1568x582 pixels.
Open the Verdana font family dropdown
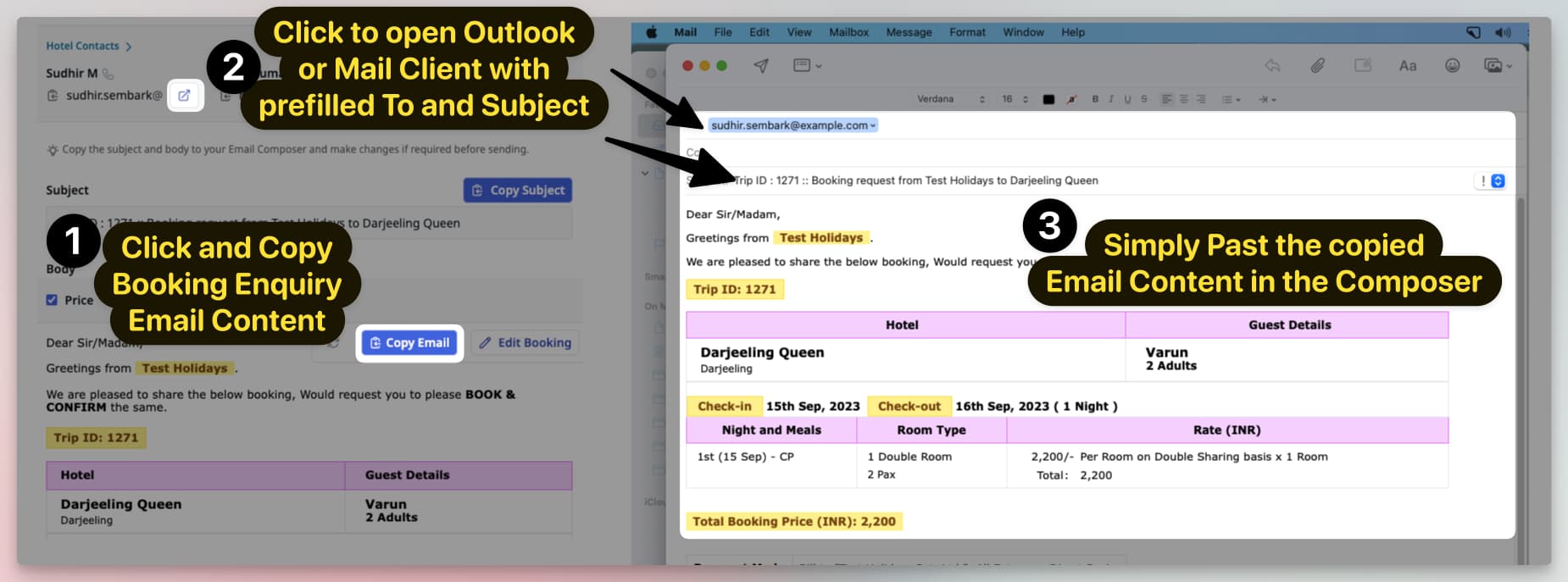[950, 99]
